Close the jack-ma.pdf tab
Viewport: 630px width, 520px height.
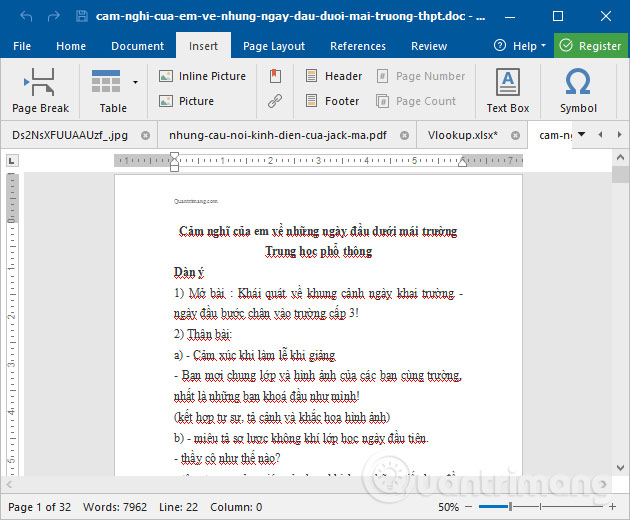(x=405, y=135)
